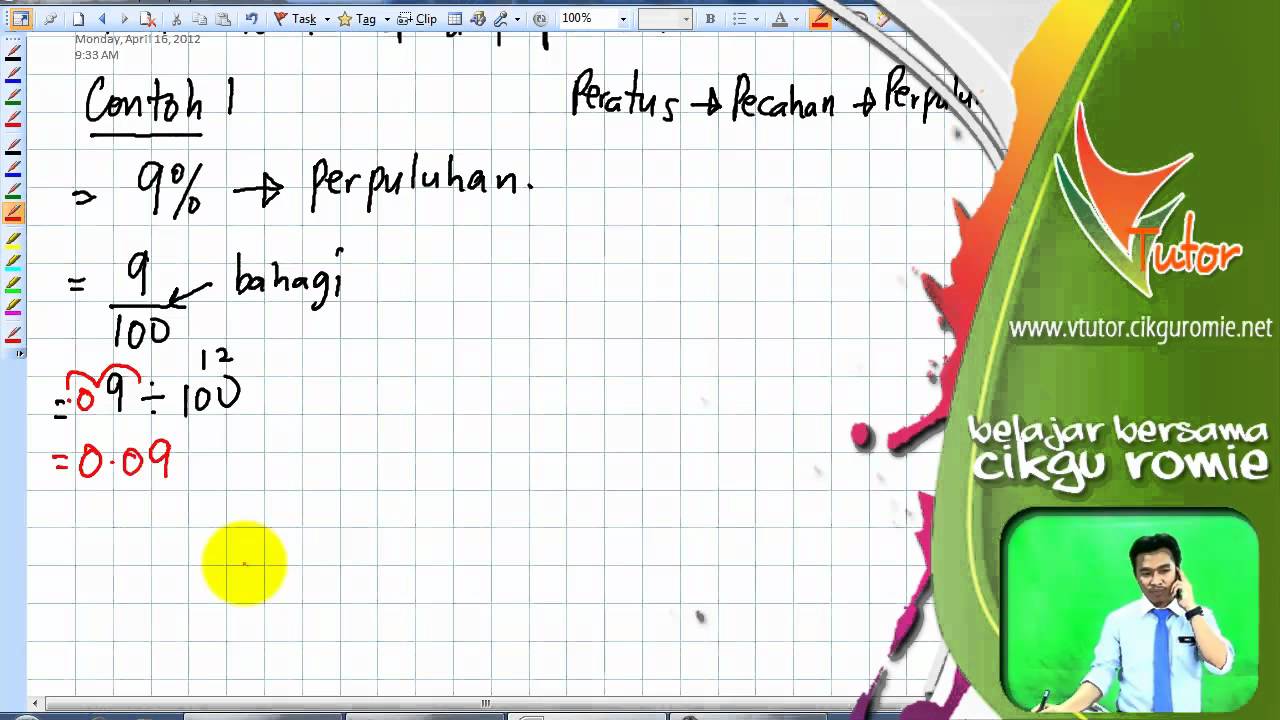The width and height of the screenshot is (1280, 720).
Task: Click the Delete (red X) toolbar icon
Action: tap(147, 19)
